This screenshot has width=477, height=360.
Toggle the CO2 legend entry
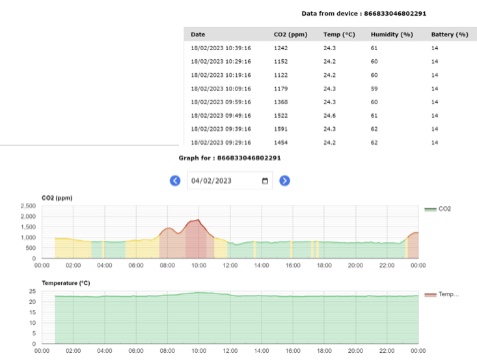[x=438, y=209]
